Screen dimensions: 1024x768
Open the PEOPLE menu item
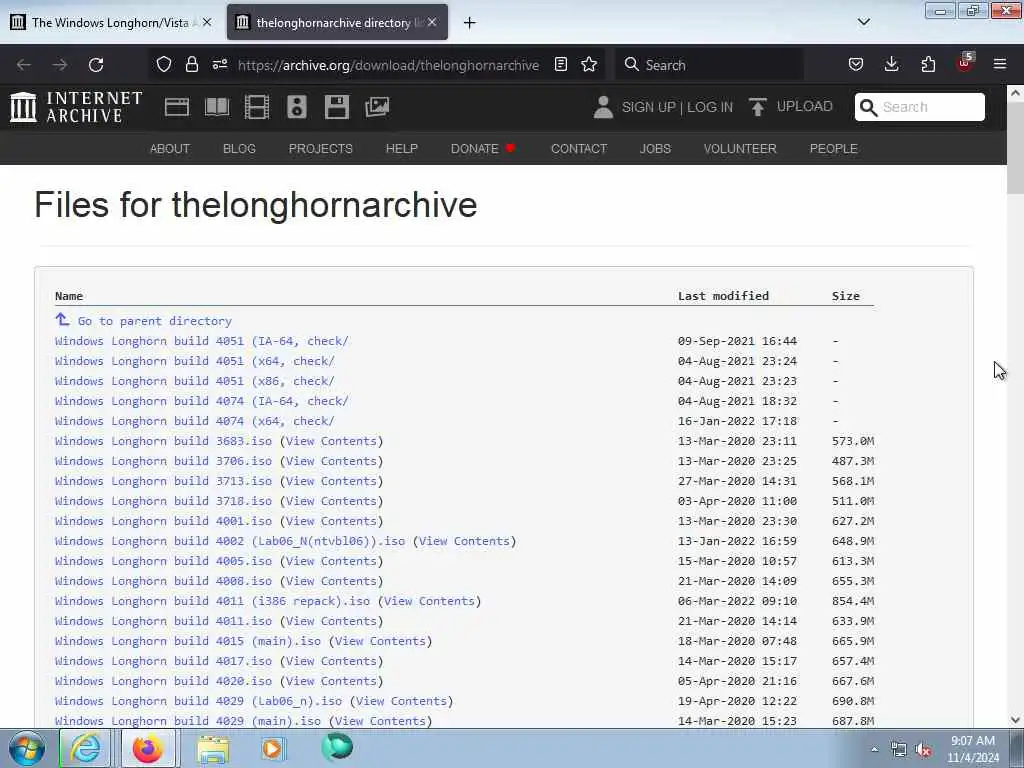click(833, 149)
